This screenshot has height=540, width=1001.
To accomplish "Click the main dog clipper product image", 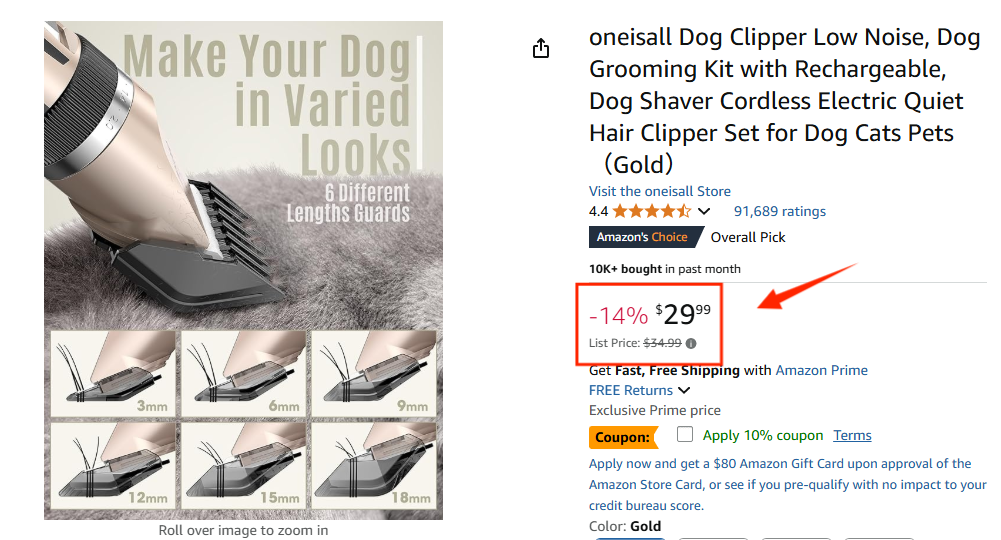I will click(x=243, y=270).
